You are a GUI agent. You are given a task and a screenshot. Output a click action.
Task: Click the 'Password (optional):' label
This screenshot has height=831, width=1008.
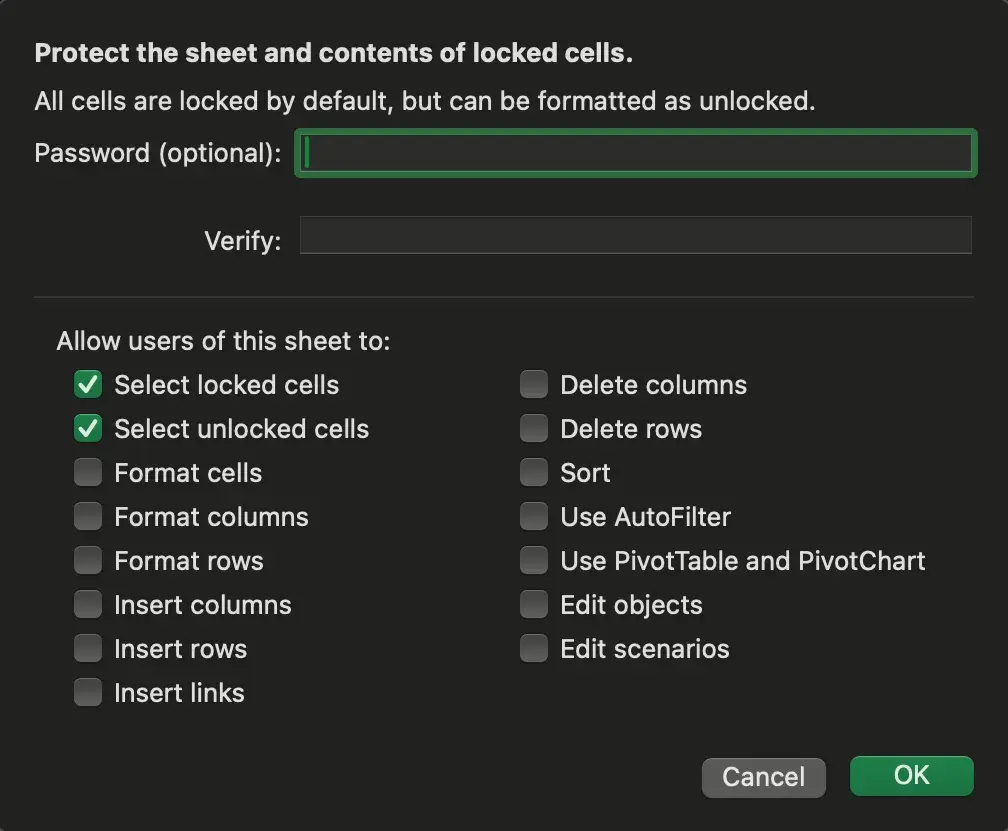click(158, 153)
